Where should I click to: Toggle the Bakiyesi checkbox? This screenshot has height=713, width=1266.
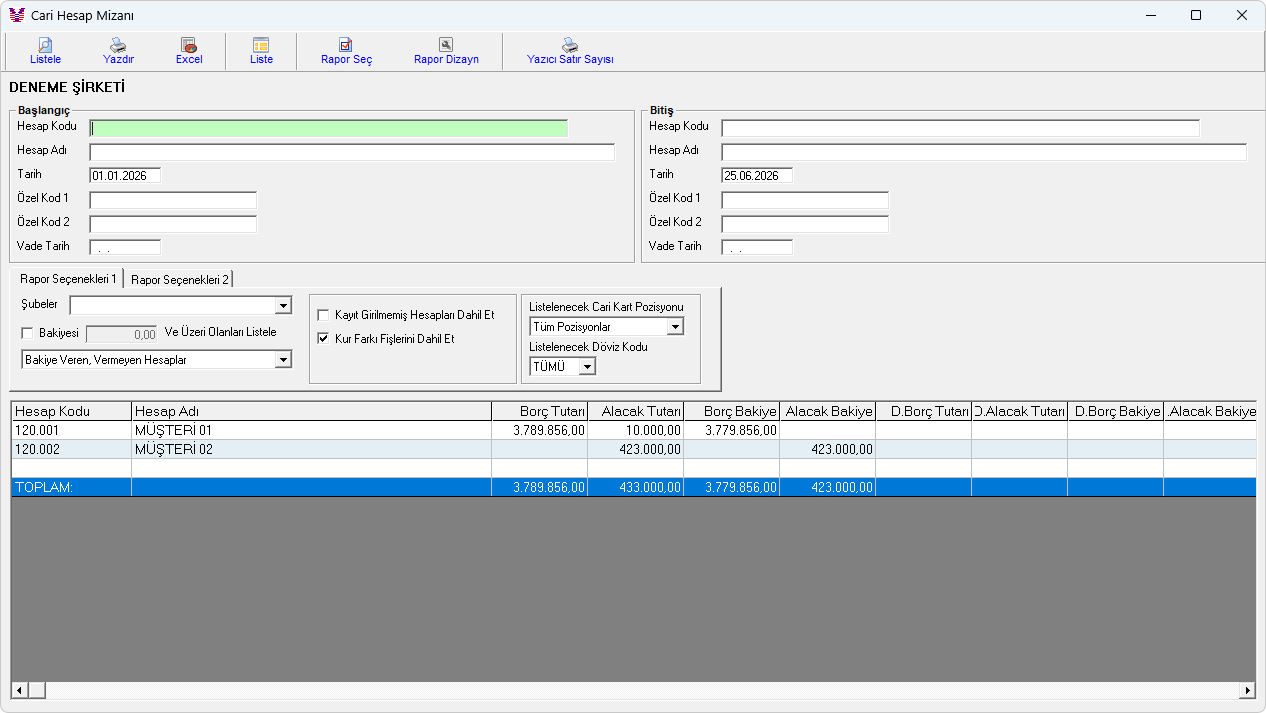27,333
